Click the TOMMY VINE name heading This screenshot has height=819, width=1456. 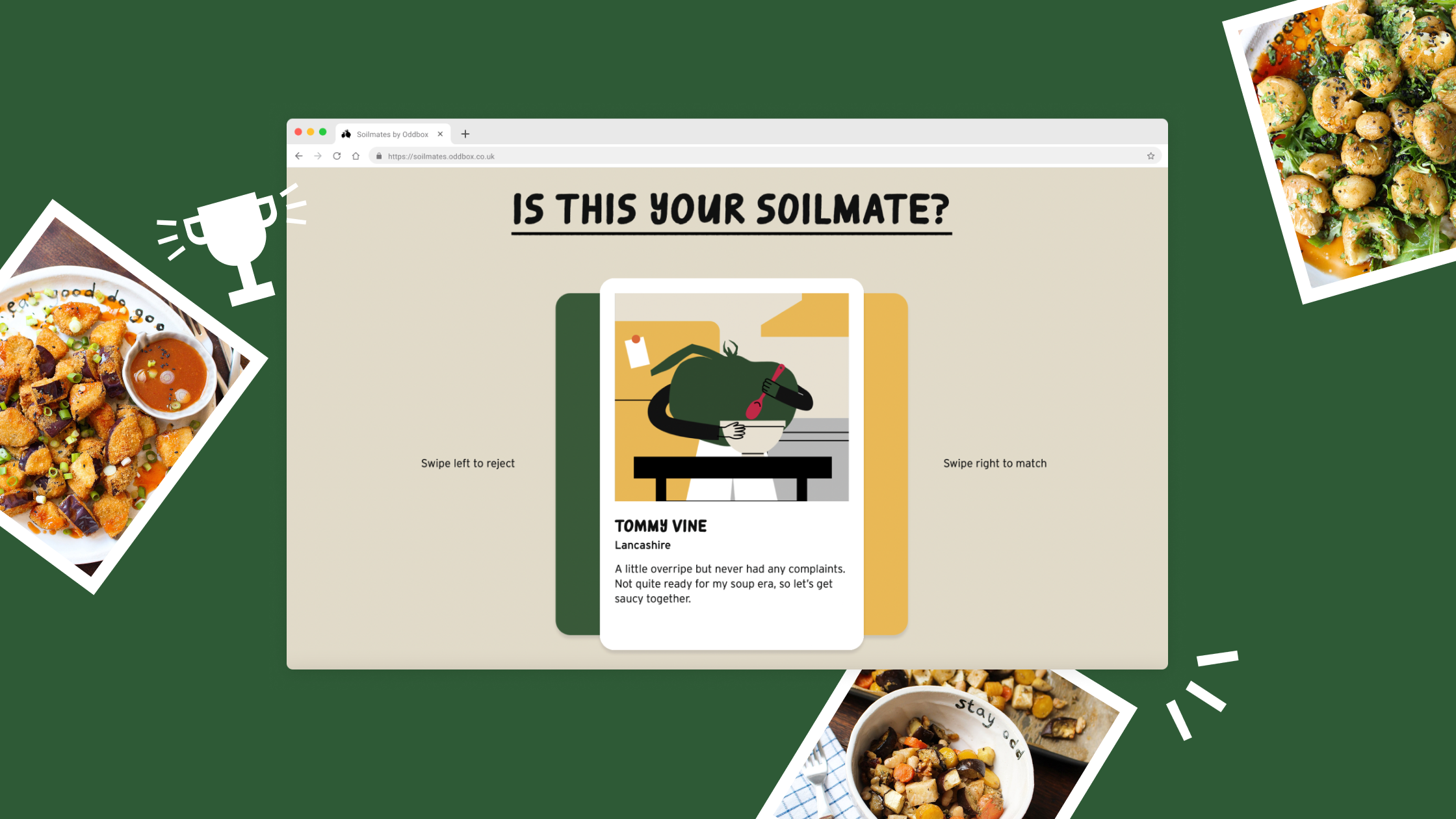pos(660,526)
